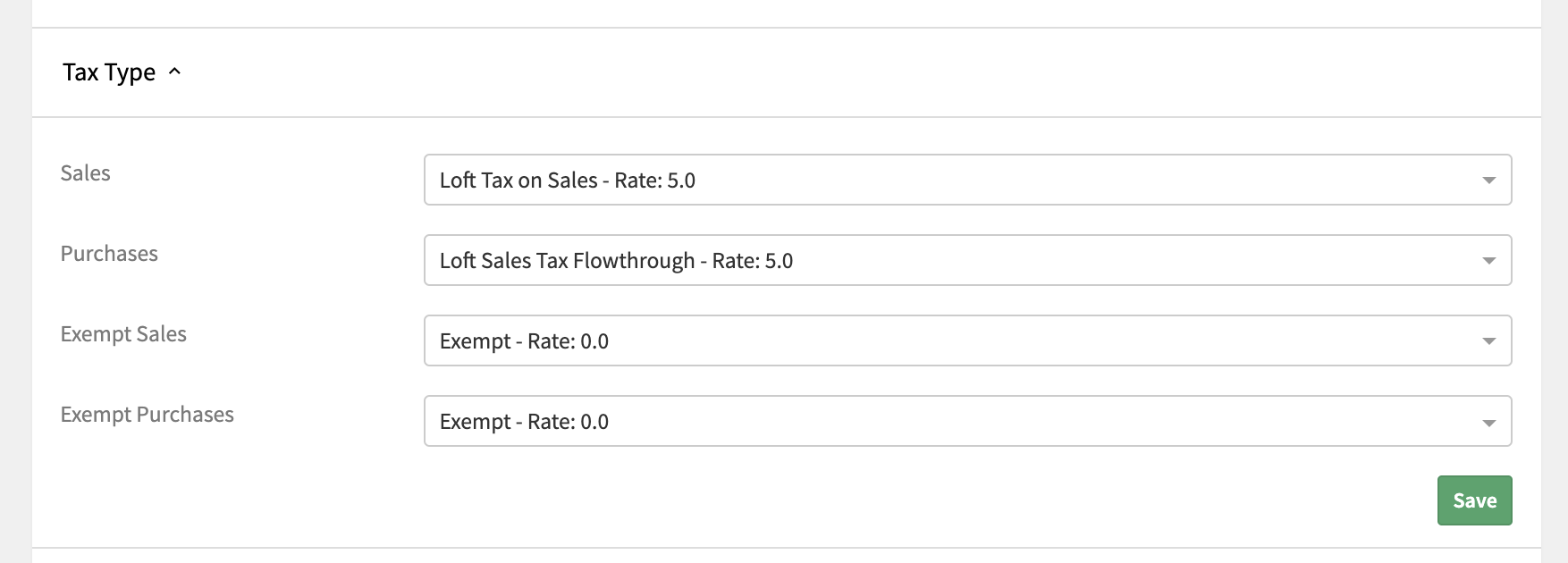Click "Exempt - Rate: 0.0" in Exempt Purchases
The height and width of the screenshot is (563, 1568).
[x=524, y=422]
